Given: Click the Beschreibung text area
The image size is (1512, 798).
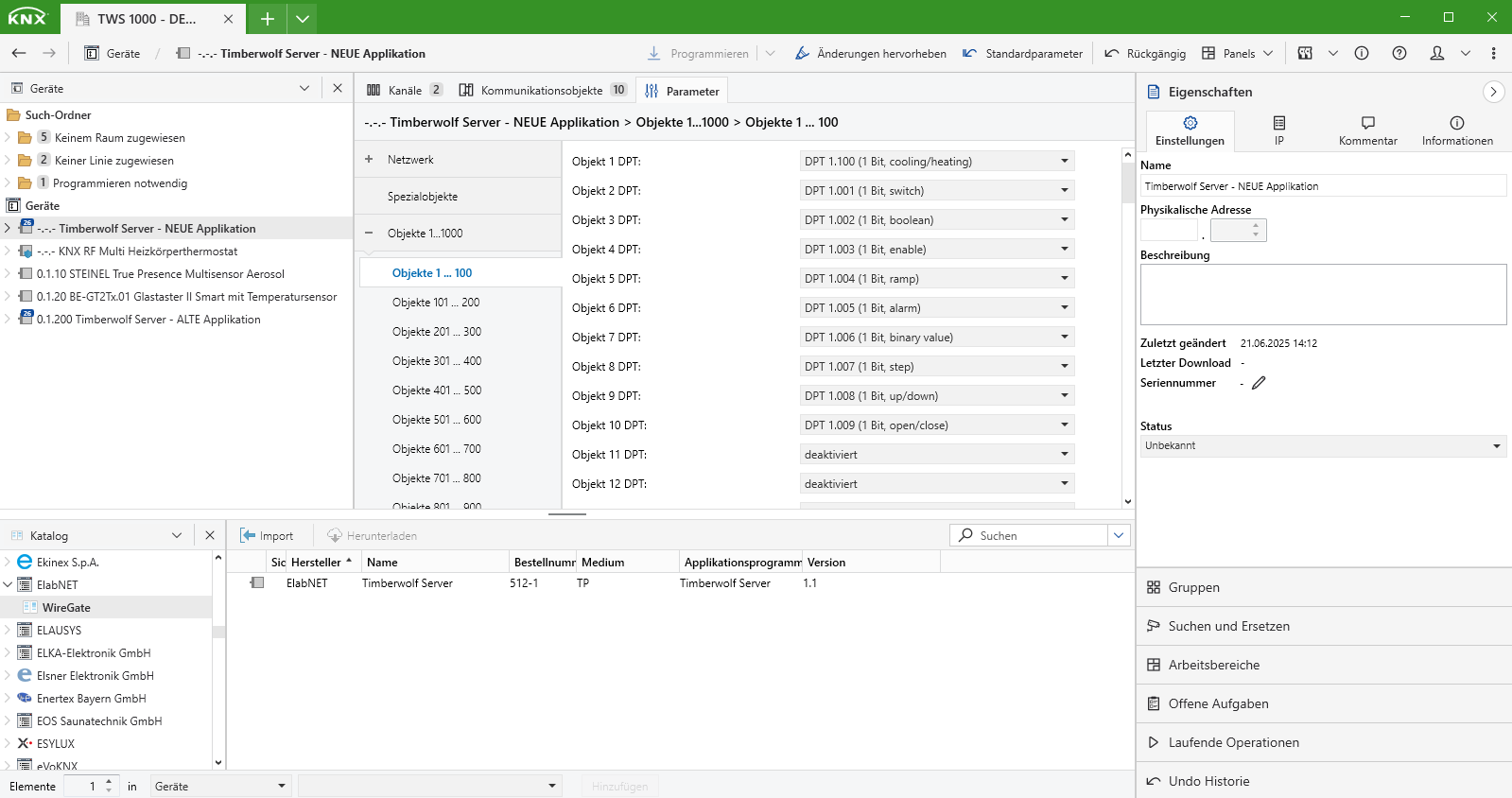Looking at the screenshot, I should pos(1323,294).
